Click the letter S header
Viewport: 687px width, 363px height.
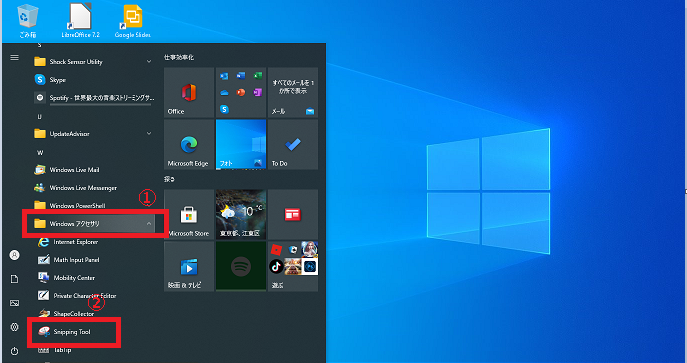pos(39,45)
